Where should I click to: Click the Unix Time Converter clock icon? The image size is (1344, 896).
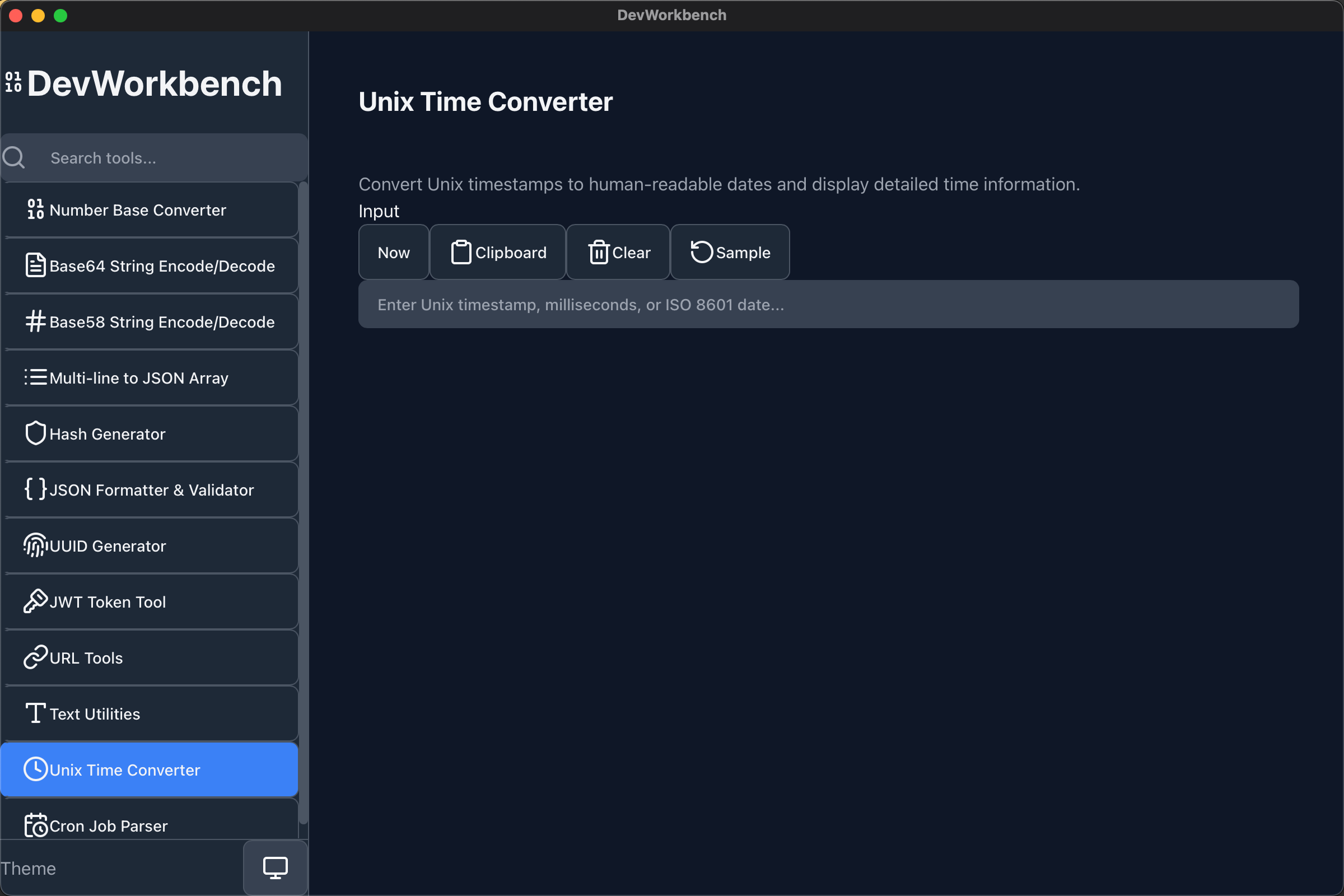pyautogui.click(x=35, y=769)
